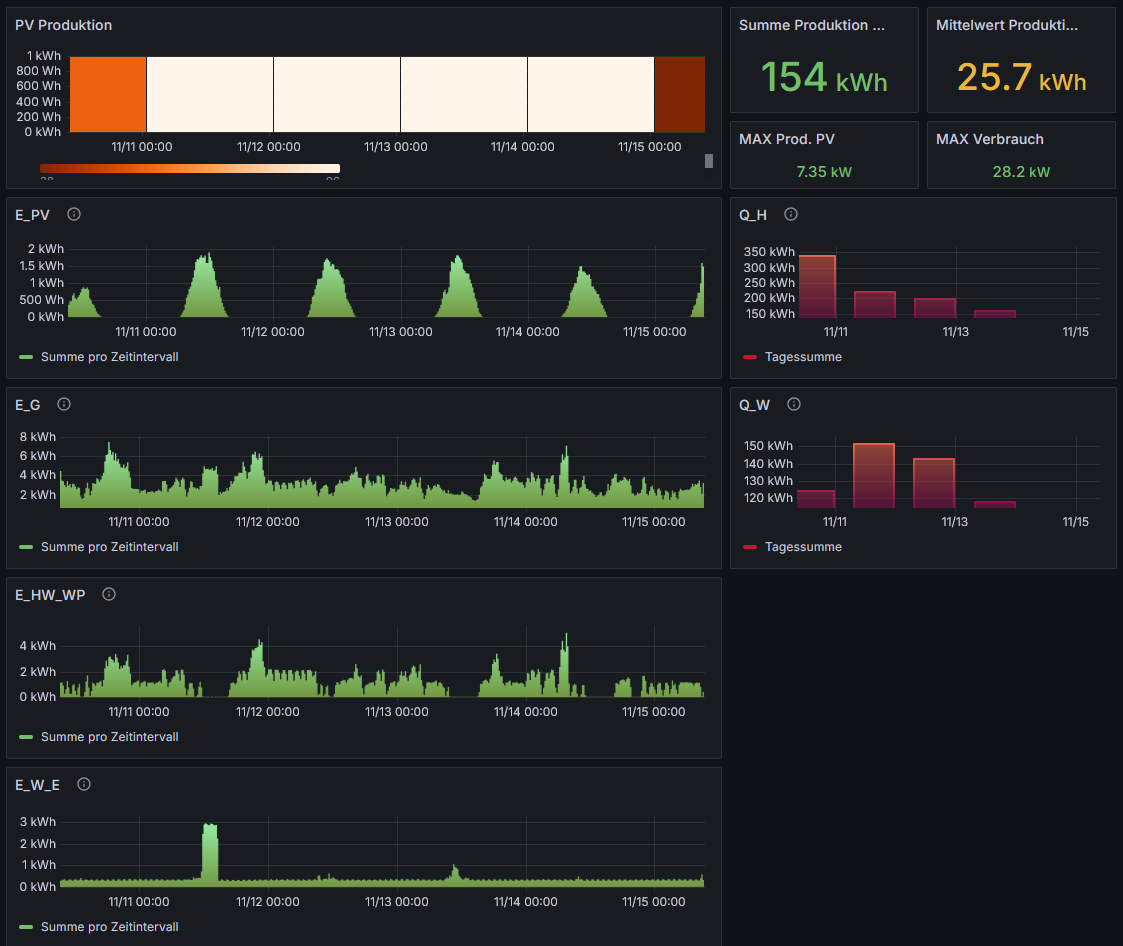Open the E_G panel title menu
Image resolution: width=1123 pixels, height=946 pixels.
pos(27,405)
